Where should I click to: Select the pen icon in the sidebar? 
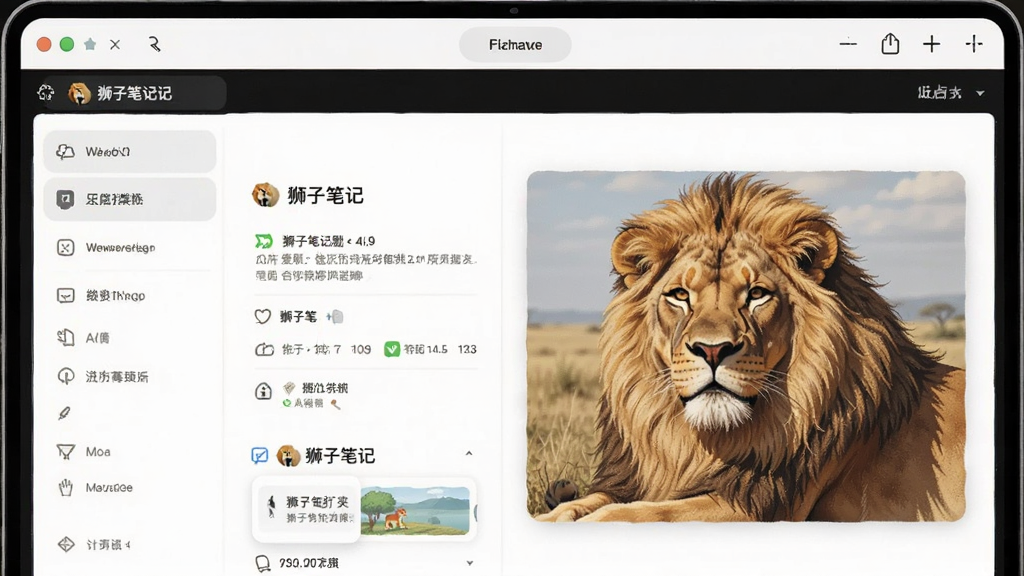pyautogui.click(x=64, y=413)
